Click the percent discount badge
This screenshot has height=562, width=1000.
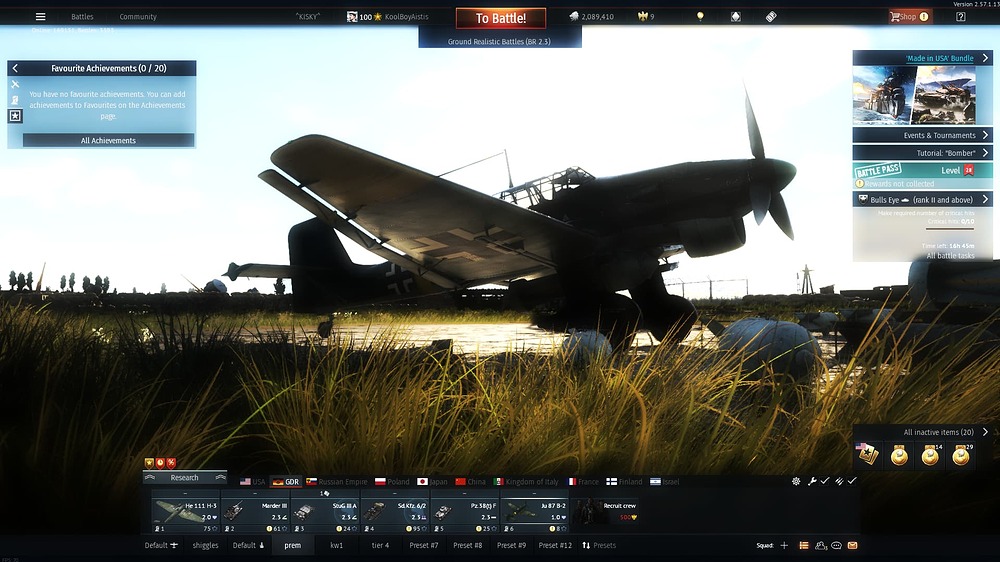[x=171, y=463]
